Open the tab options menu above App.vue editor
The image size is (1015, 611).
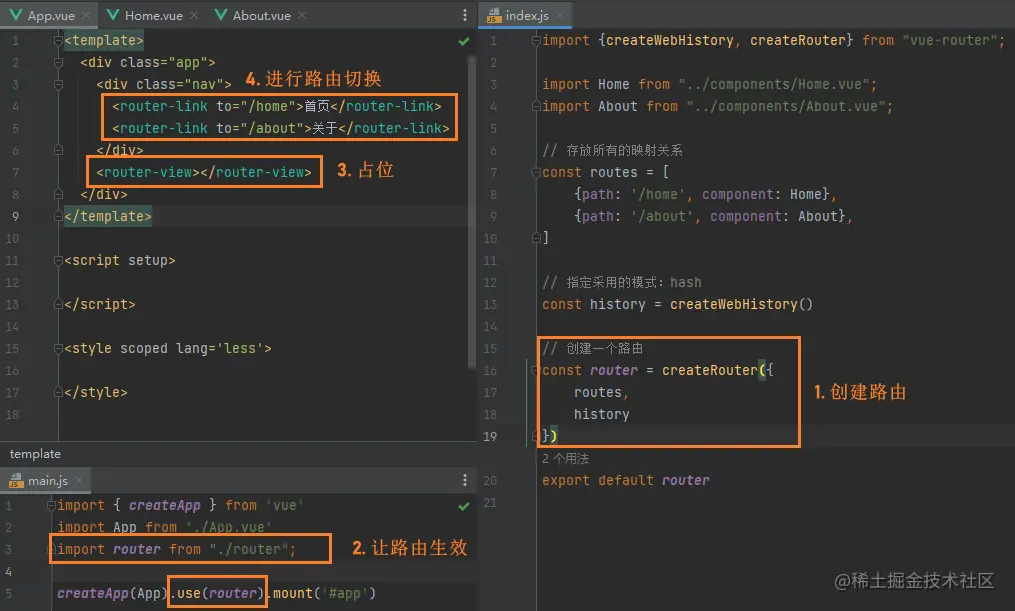click(465, 15)
